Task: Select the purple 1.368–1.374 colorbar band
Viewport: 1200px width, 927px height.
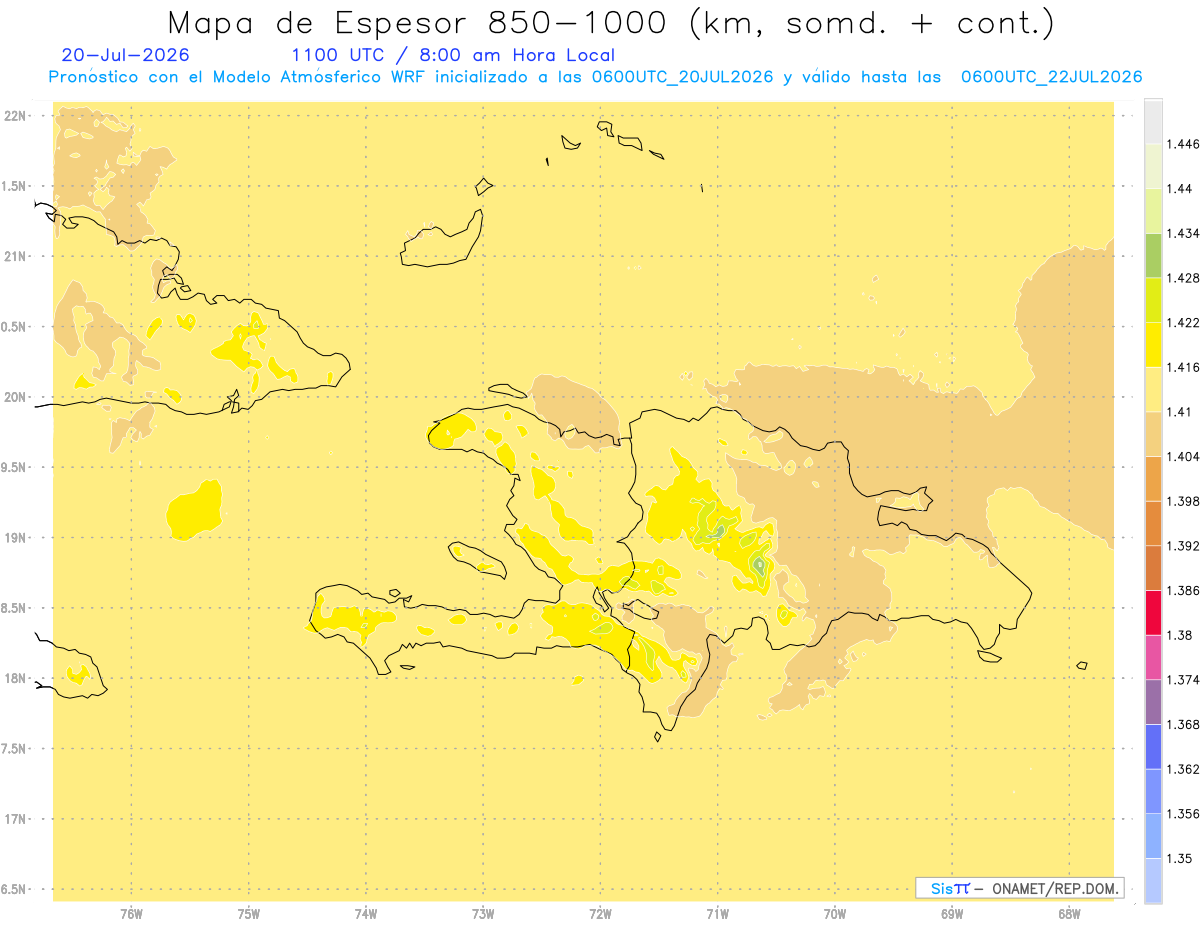Action: (x=1153, y=701)
